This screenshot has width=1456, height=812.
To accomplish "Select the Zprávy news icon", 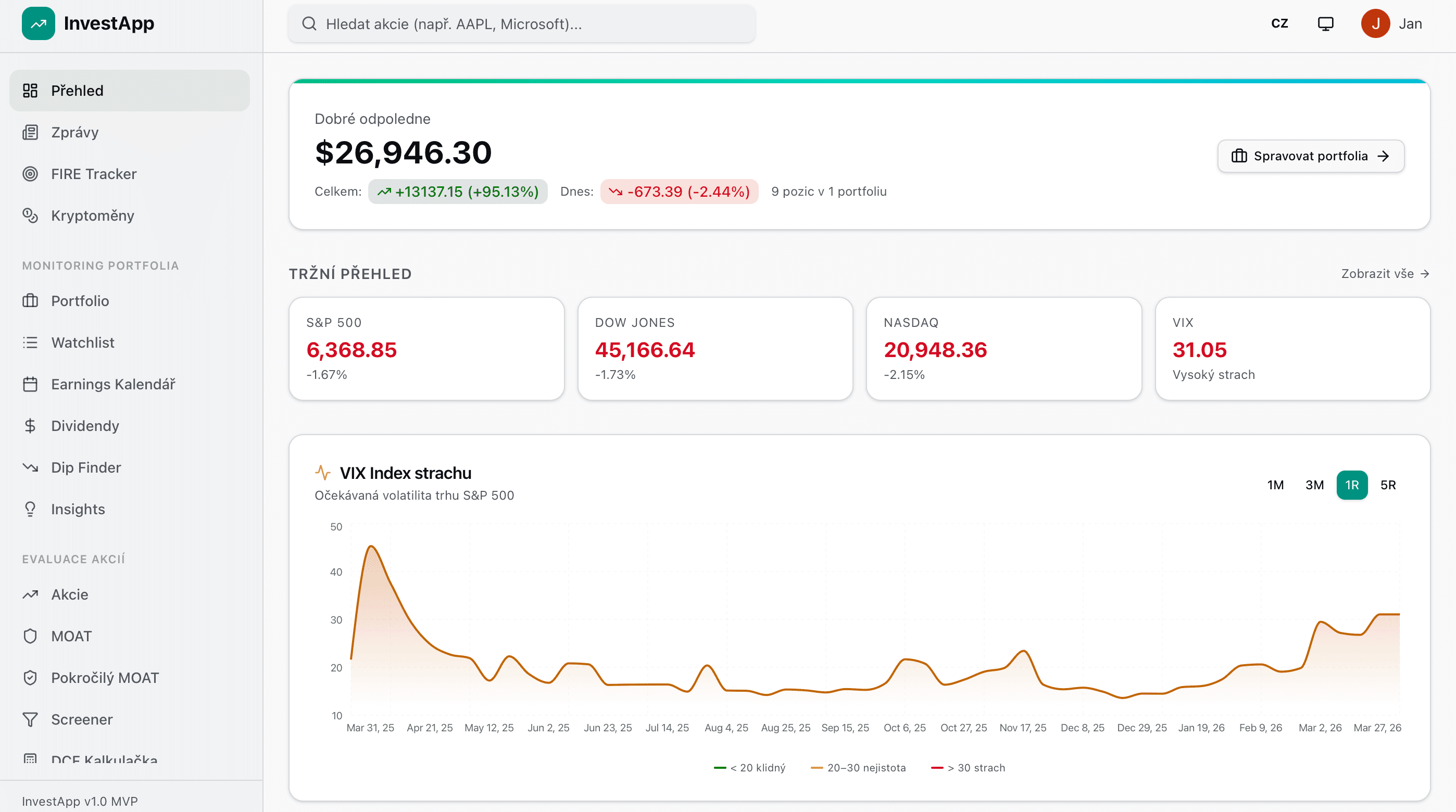I will click(31, 132).
